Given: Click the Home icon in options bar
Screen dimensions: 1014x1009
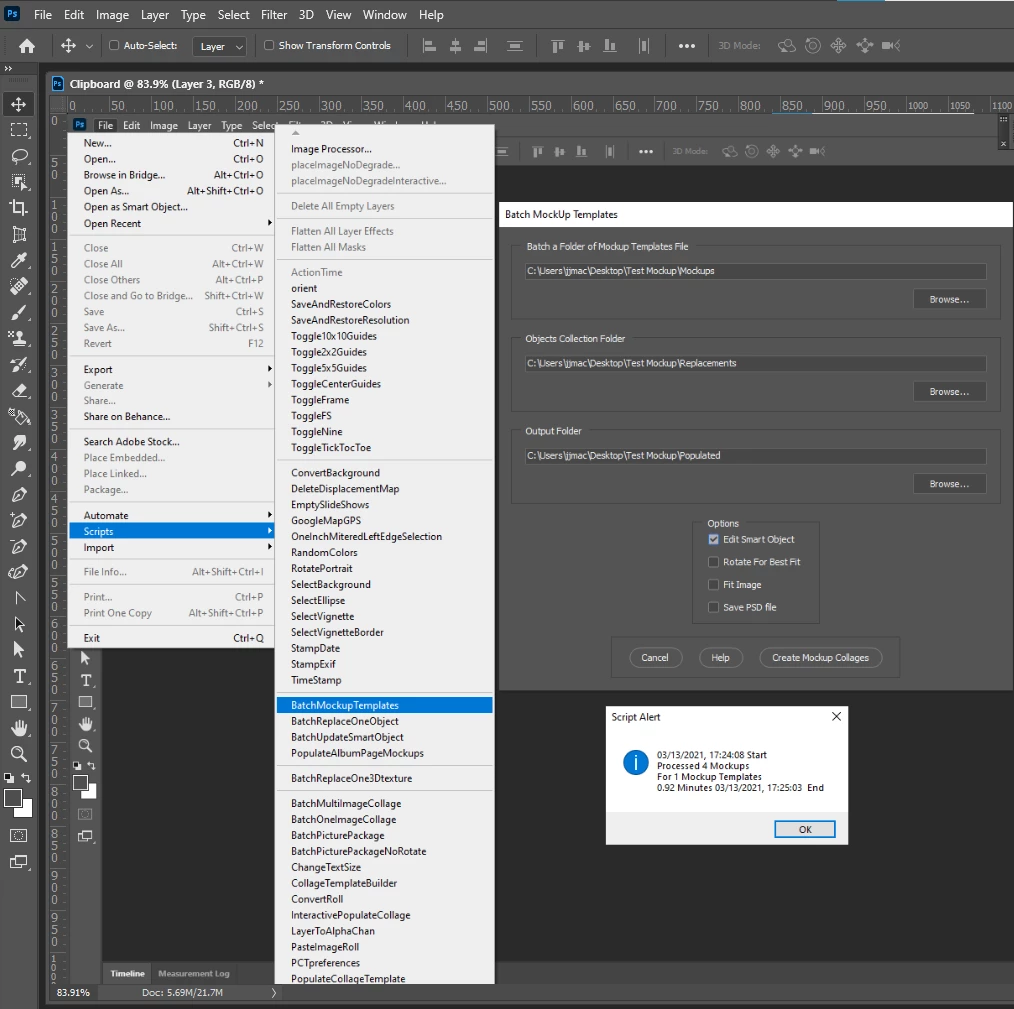Looking at the screenshot, I should 27,46.
